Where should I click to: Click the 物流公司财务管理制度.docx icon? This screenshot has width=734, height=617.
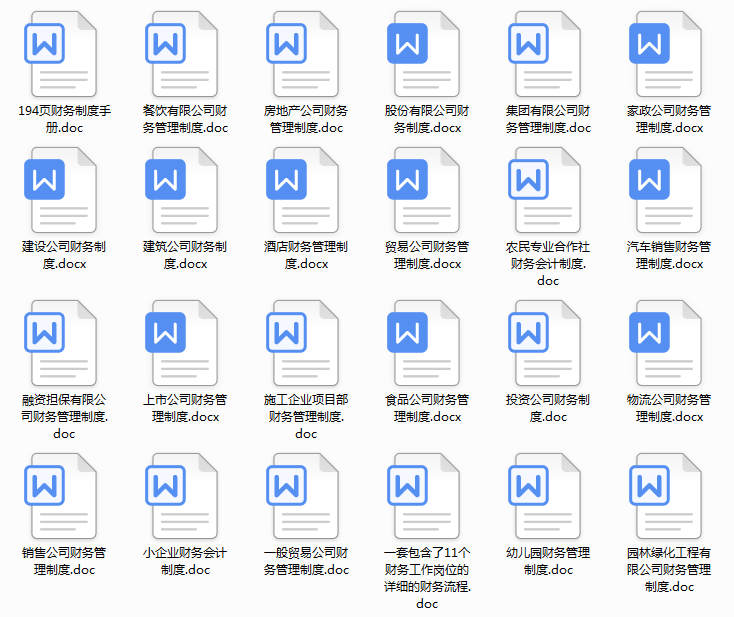(665, 343)
